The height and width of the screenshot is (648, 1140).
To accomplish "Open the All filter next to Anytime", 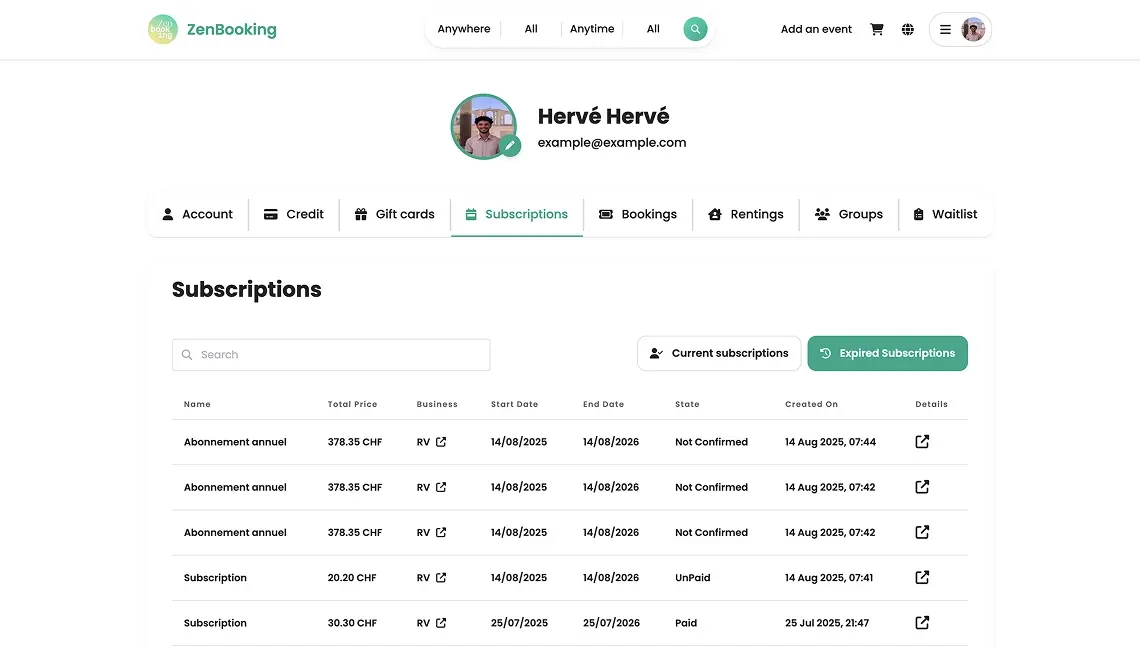I will 653,29.
